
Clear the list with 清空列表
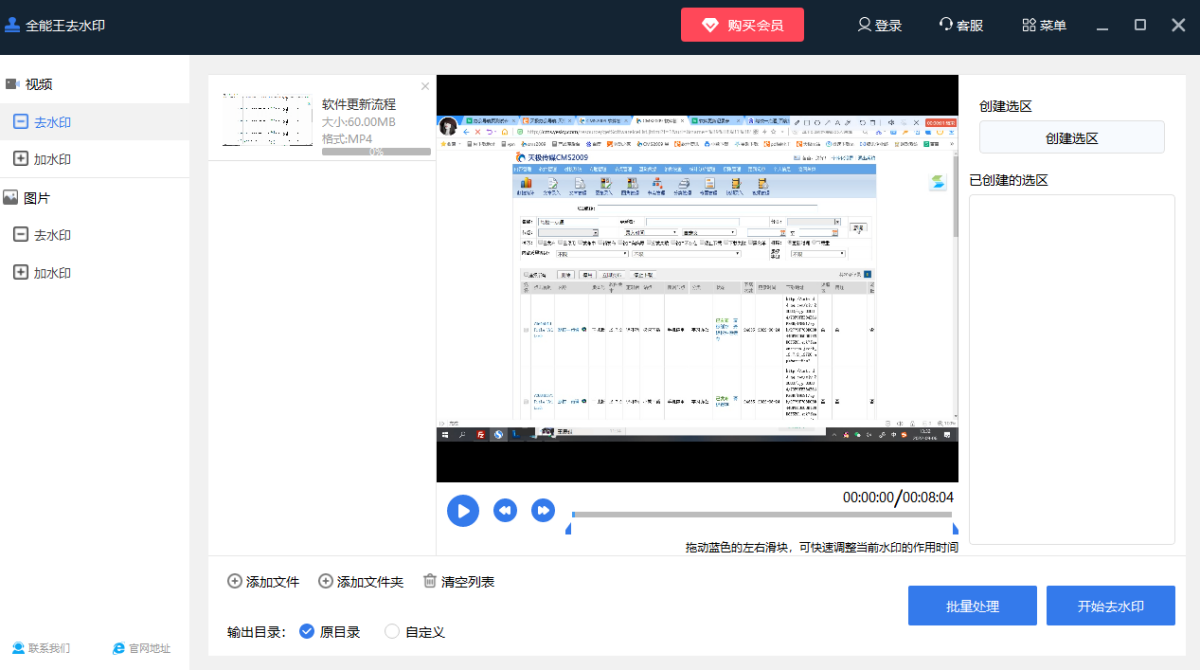tap(458, 581)
